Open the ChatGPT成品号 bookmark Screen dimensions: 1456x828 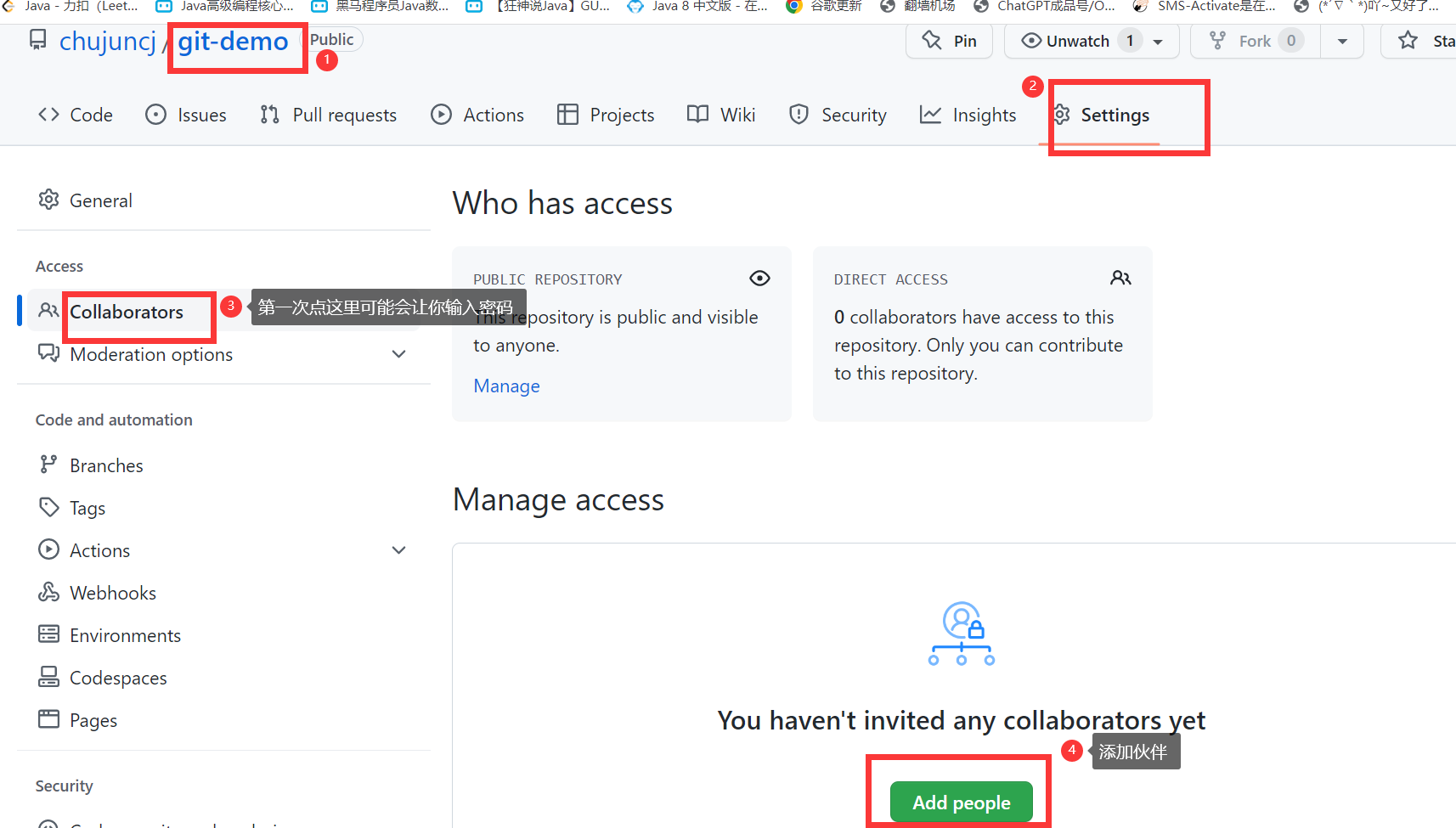(x=1044, y=6)
